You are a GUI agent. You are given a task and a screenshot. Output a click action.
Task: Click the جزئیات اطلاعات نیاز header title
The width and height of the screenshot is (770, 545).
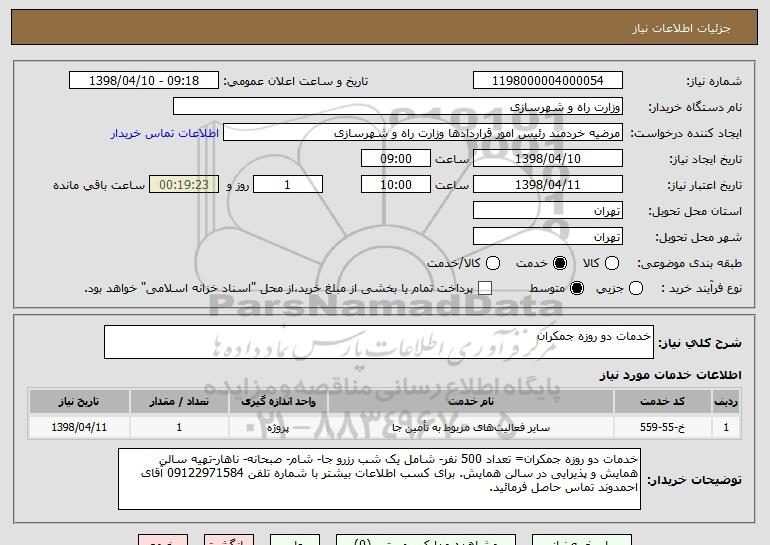[x=682, y=28]
